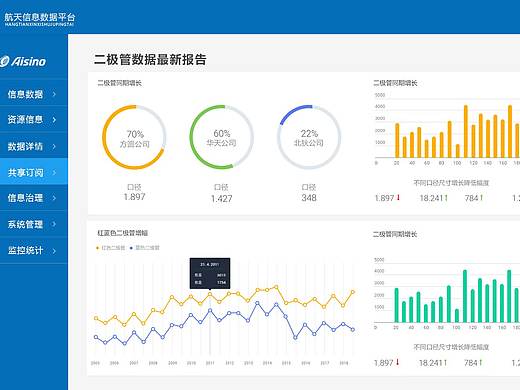The image size is (520, 390).
Task: Click the tallest orange bar near 100
Action: (466, 131)
